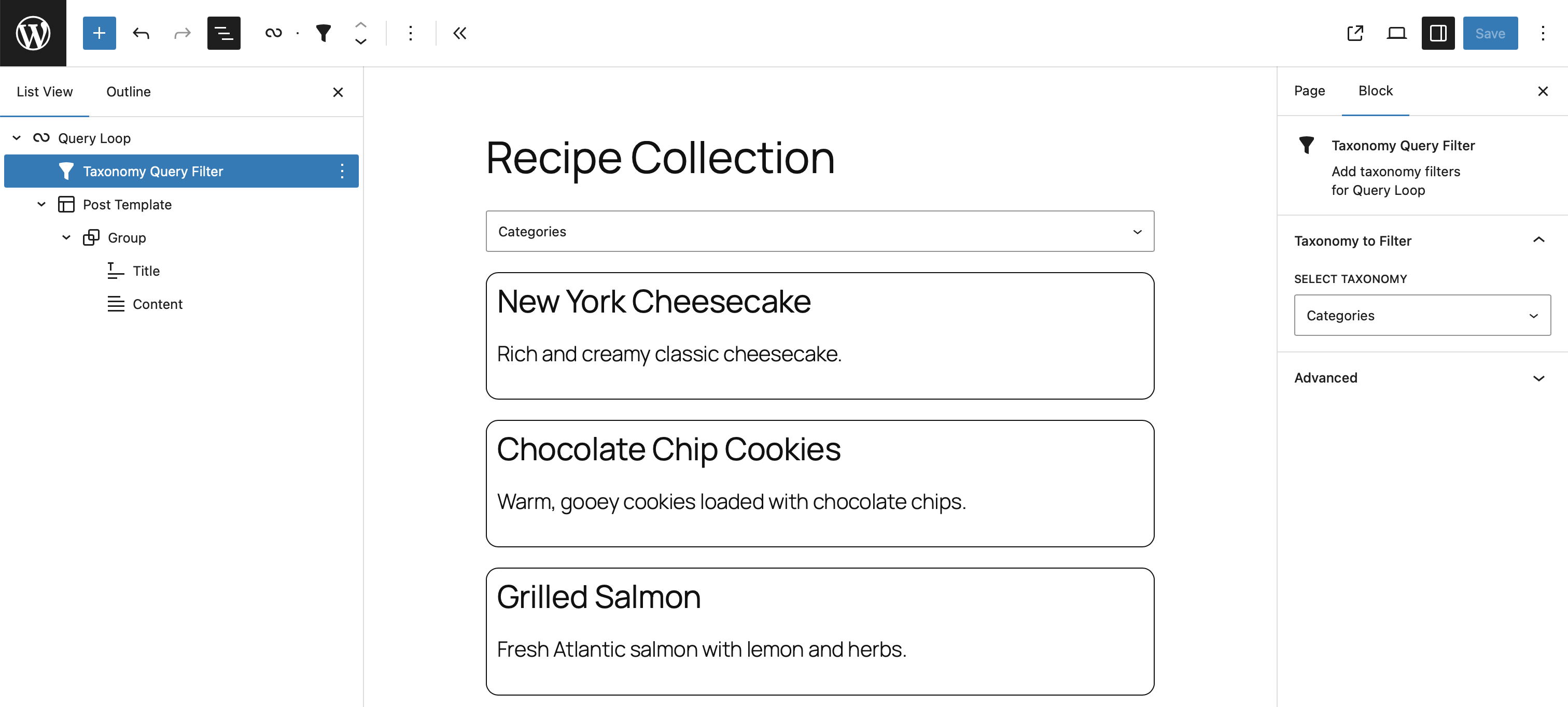Open the block inserter plus button
The width and height of the screenshot is (1568, 707).
point(99,33)
